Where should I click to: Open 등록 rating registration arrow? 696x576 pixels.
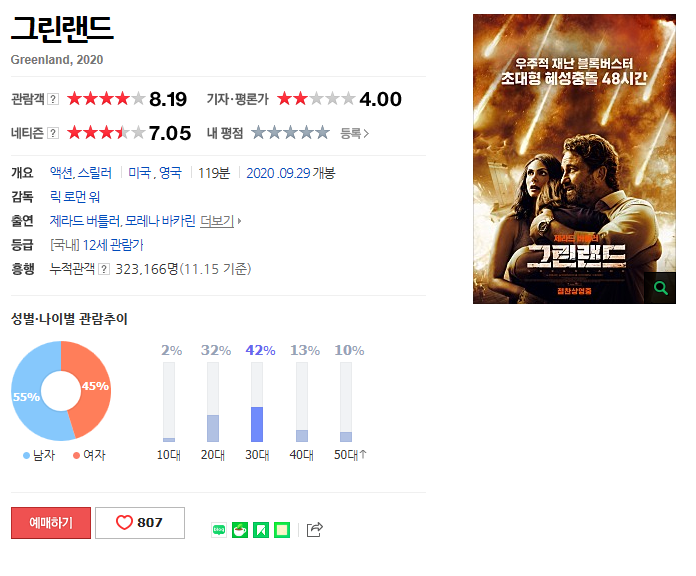(354, 133)
